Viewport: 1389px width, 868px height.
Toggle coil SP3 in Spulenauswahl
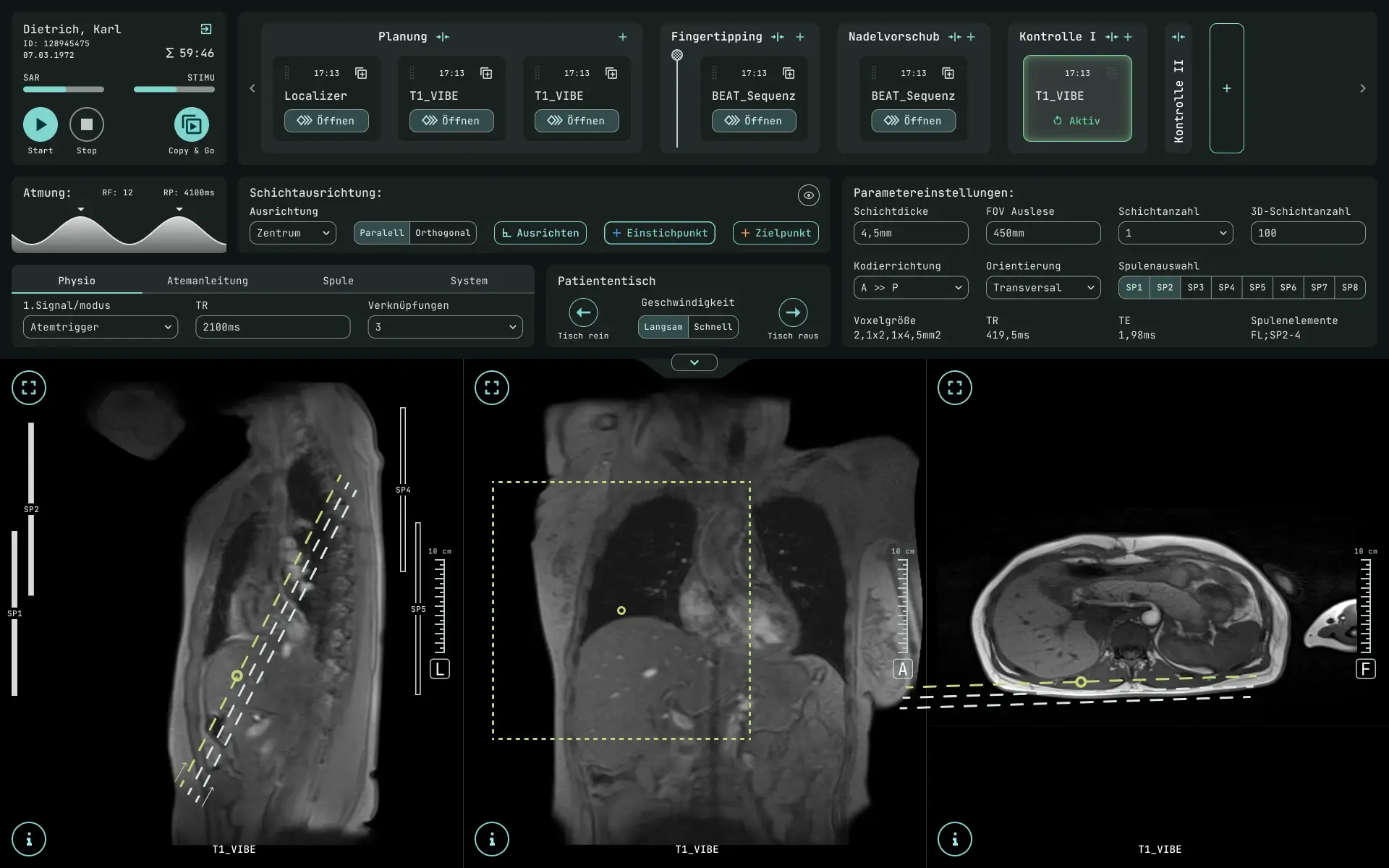[1195, 287]
